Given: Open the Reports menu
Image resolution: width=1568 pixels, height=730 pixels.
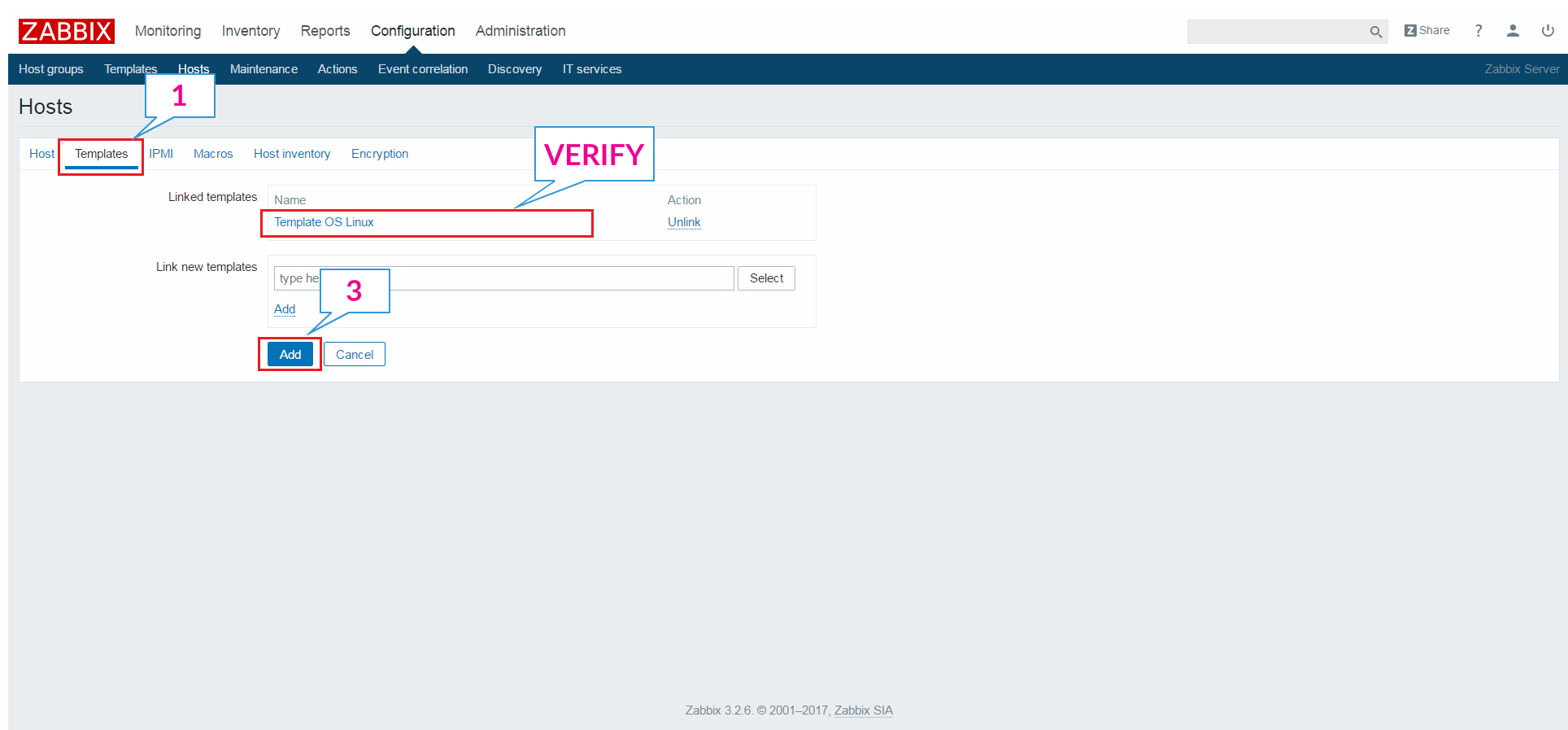Looking at the screenshot, I should tap(325, 31).
